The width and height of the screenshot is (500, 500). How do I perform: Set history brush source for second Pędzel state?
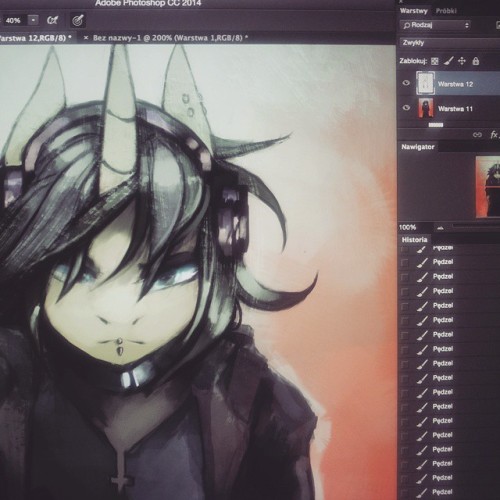click(x=404, y=263)
